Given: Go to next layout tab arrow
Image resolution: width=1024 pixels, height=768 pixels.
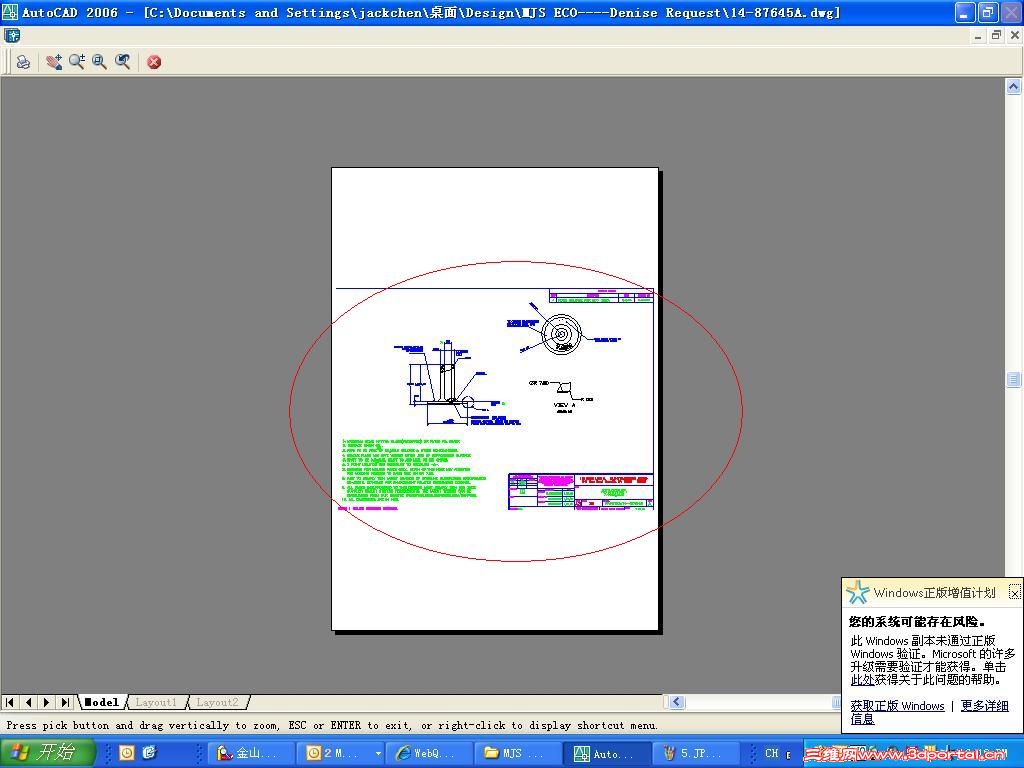Looking at the screenshot, I should click(46, 702).
